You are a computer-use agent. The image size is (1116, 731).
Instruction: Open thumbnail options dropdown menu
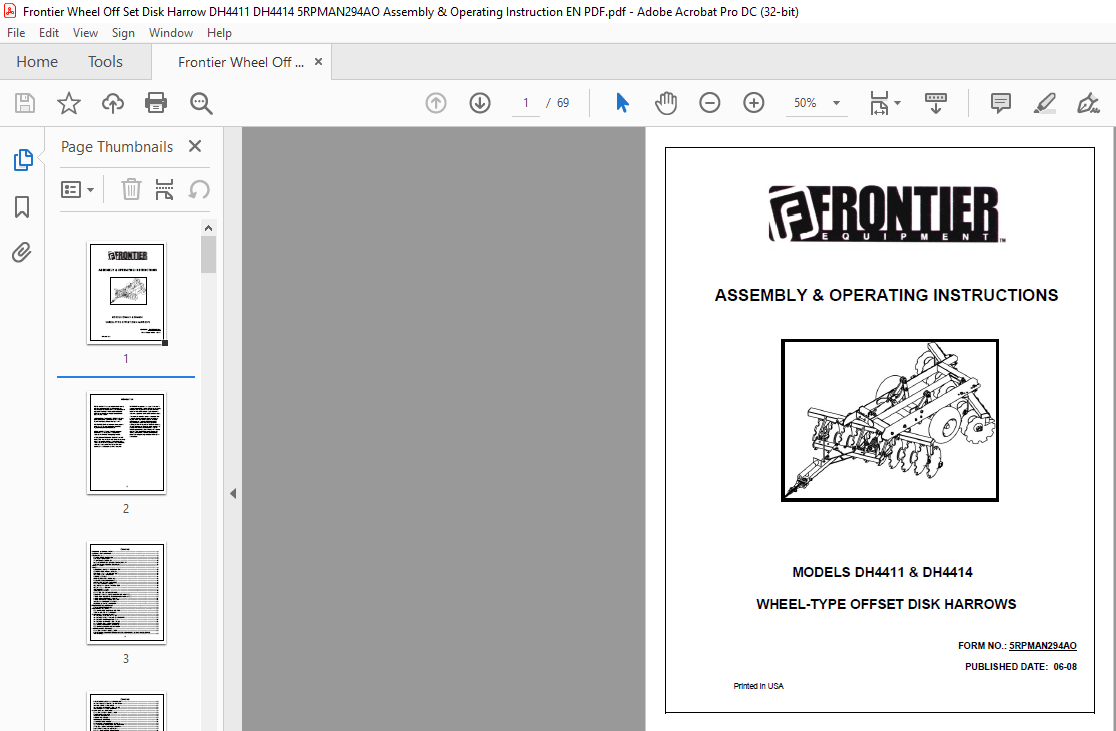(78, 189)
